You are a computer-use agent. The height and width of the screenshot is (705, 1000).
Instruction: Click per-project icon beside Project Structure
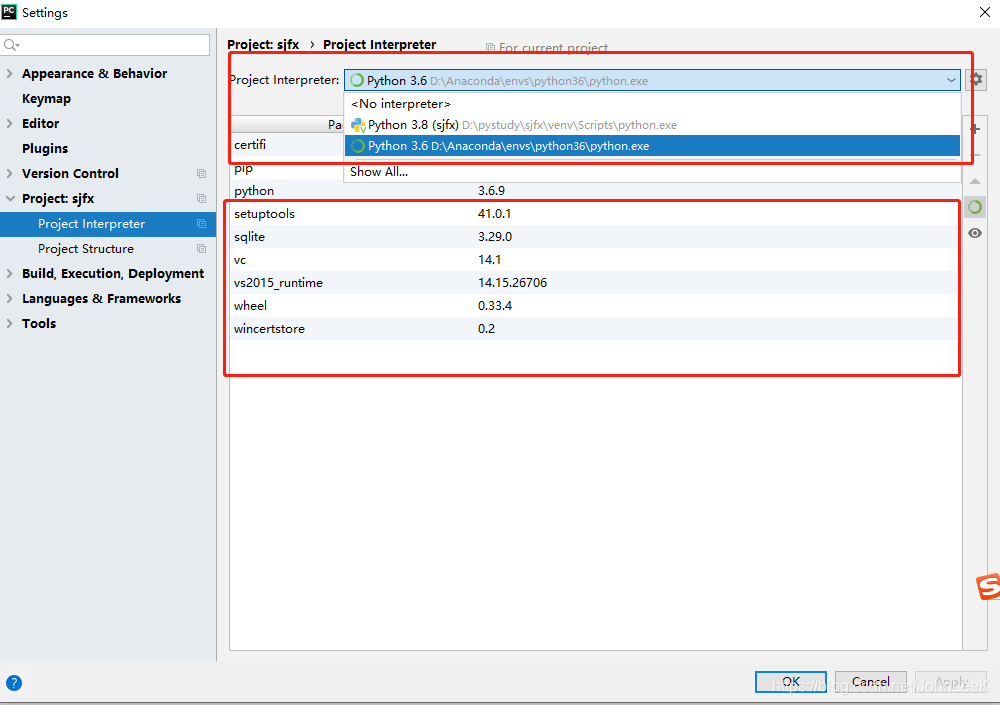(x=202, y=249)
